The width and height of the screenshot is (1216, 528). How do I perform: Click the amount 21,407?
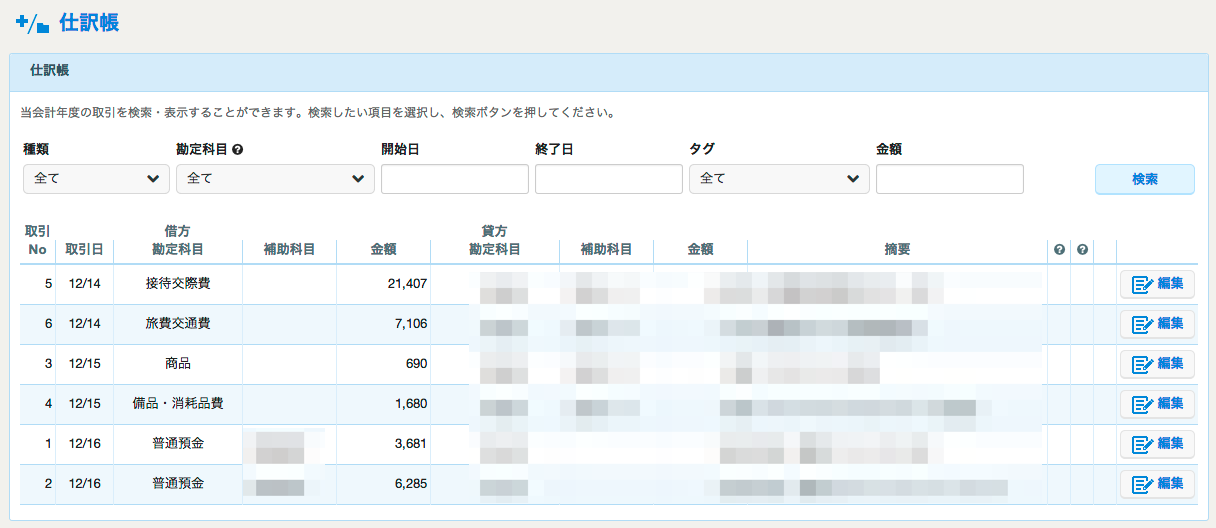click(x=407, y=284)
